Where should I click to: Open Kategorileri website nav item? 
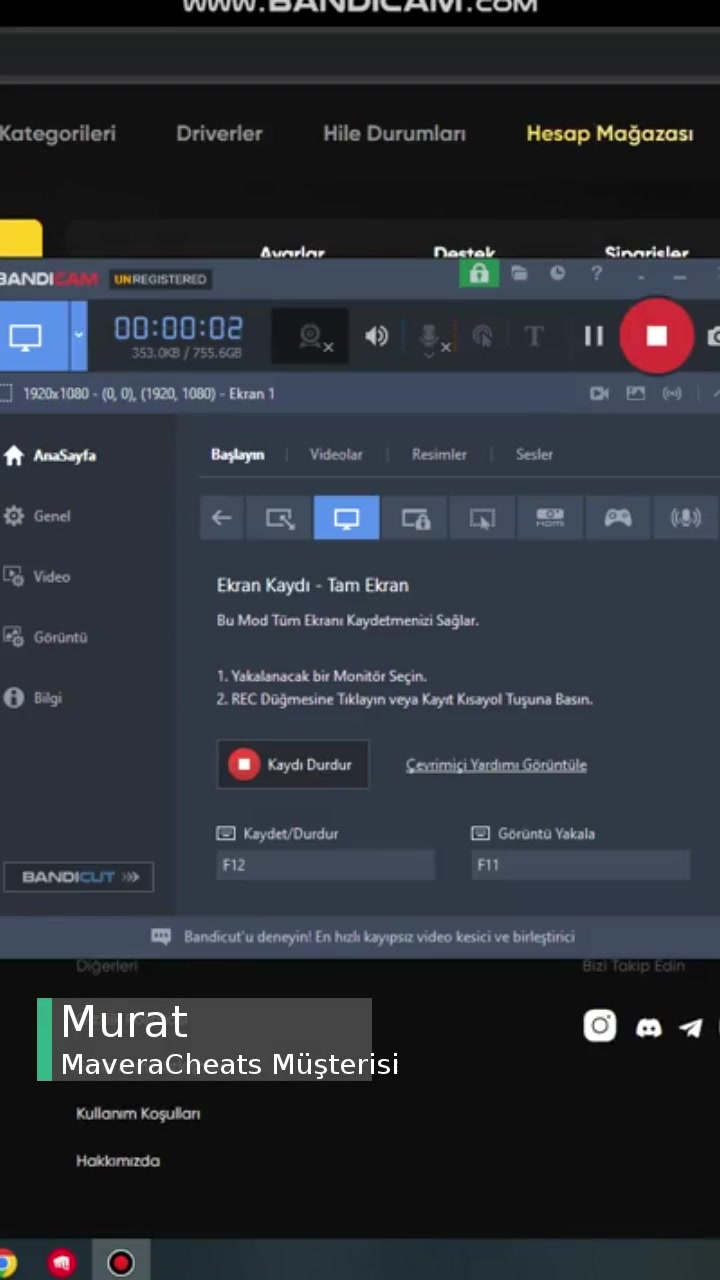[58, 134]
